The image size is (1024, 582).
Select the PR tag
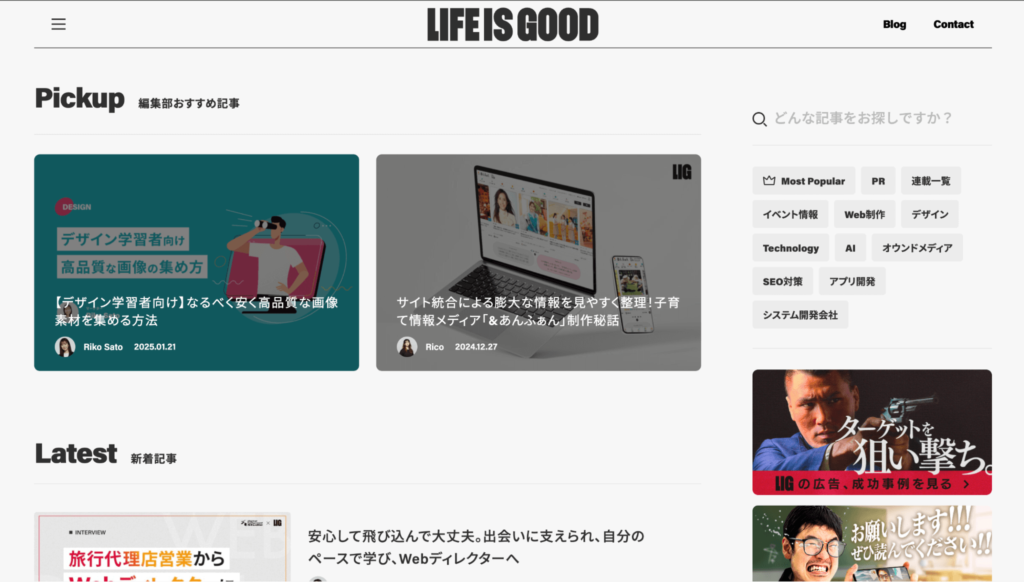point(878,181)
